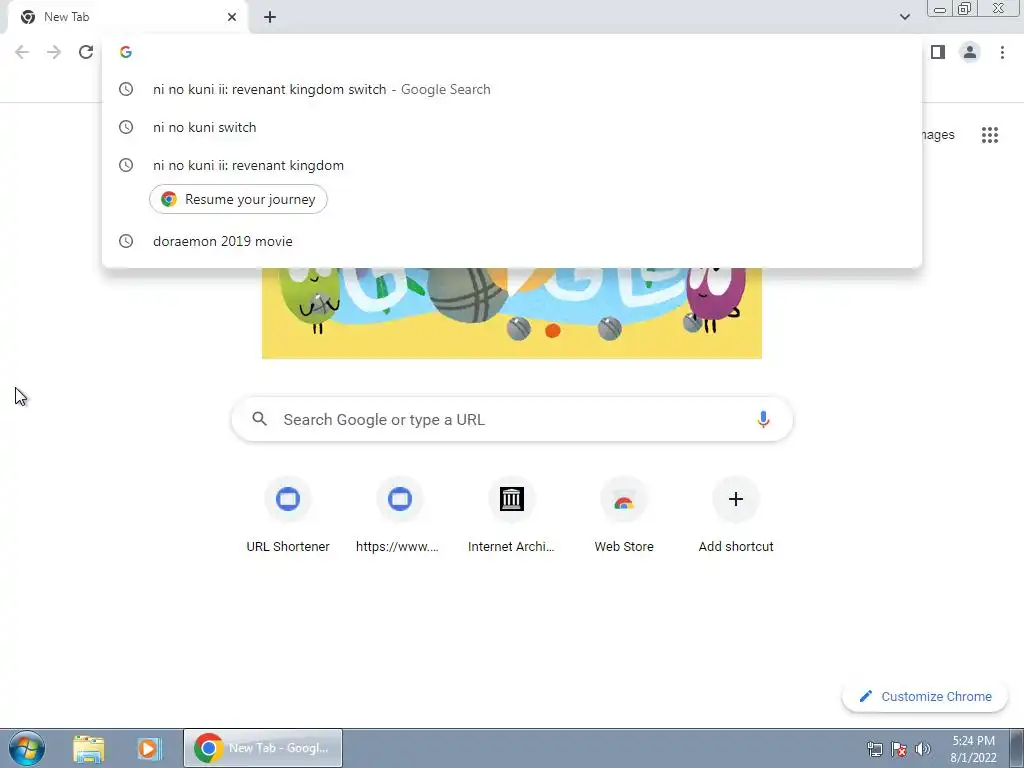The width and height of the screenshot is (1024, 768).
Task: Click the Resume your journey chip
Action: (x=238, y=199)
